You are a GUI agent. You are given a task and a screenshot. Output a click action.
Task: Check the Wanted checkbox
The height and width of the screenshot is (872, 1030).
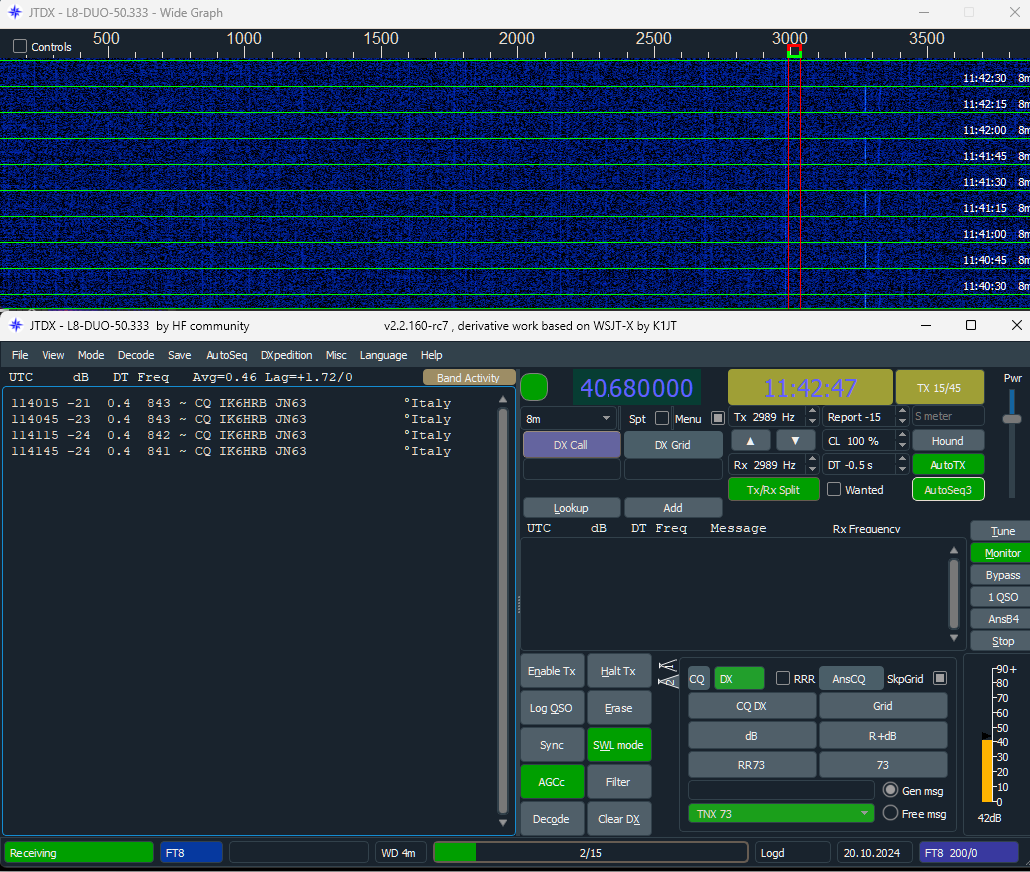[834, 489]
